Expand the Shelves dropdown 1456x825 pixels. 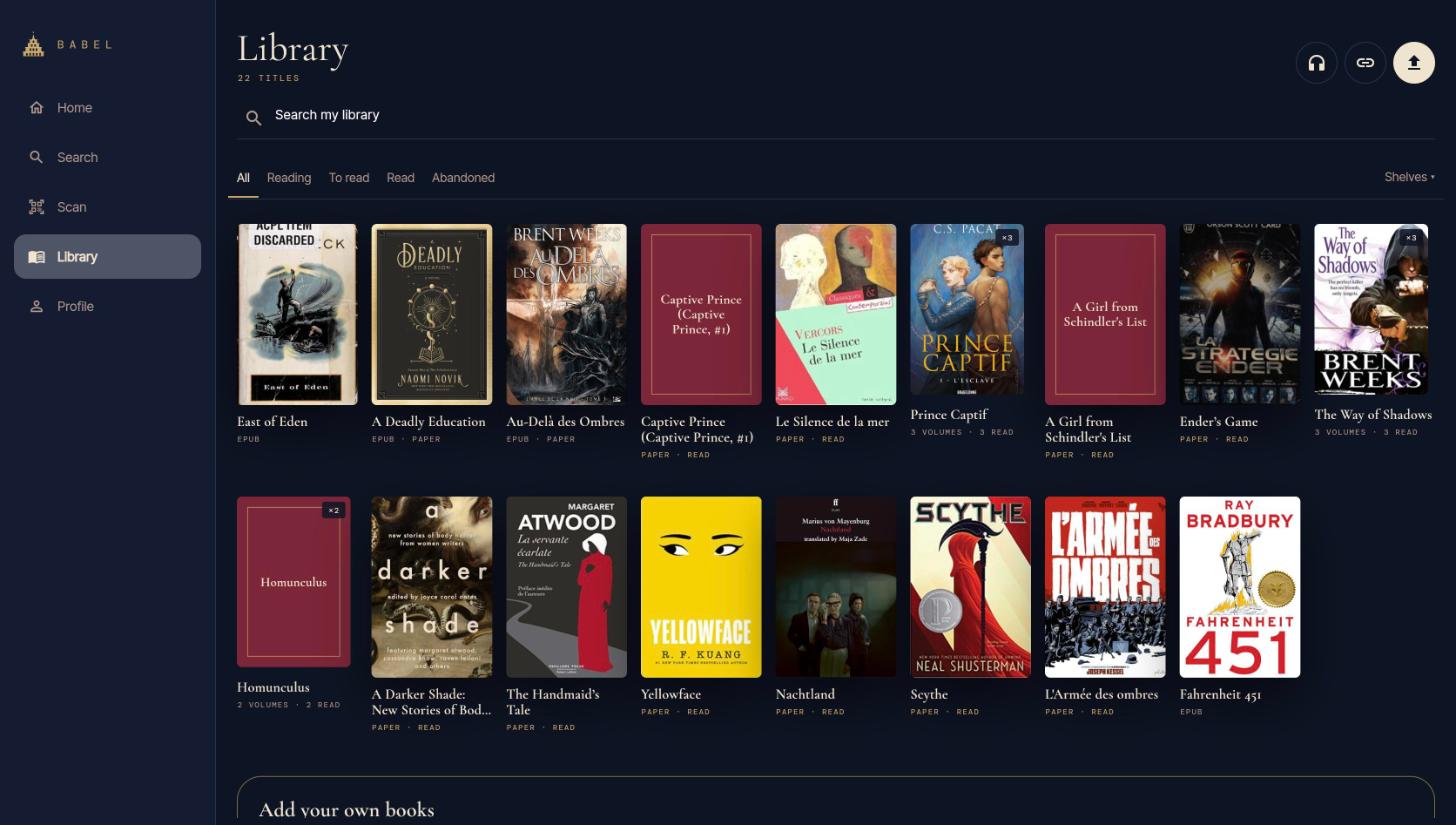tap(1409, 177)
